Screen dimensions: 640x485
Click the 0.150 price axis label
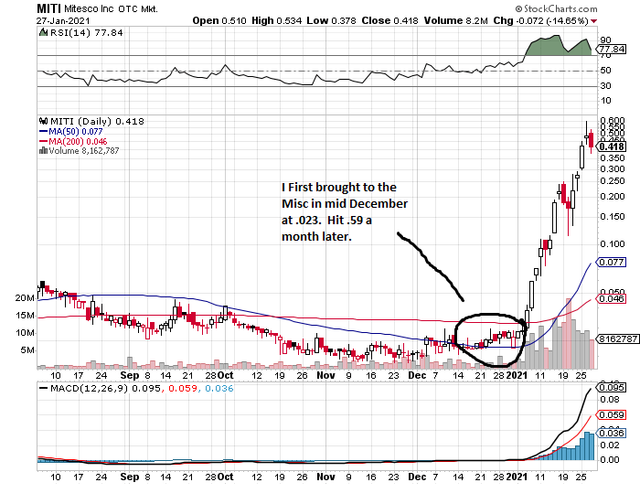tap(612, 216)
